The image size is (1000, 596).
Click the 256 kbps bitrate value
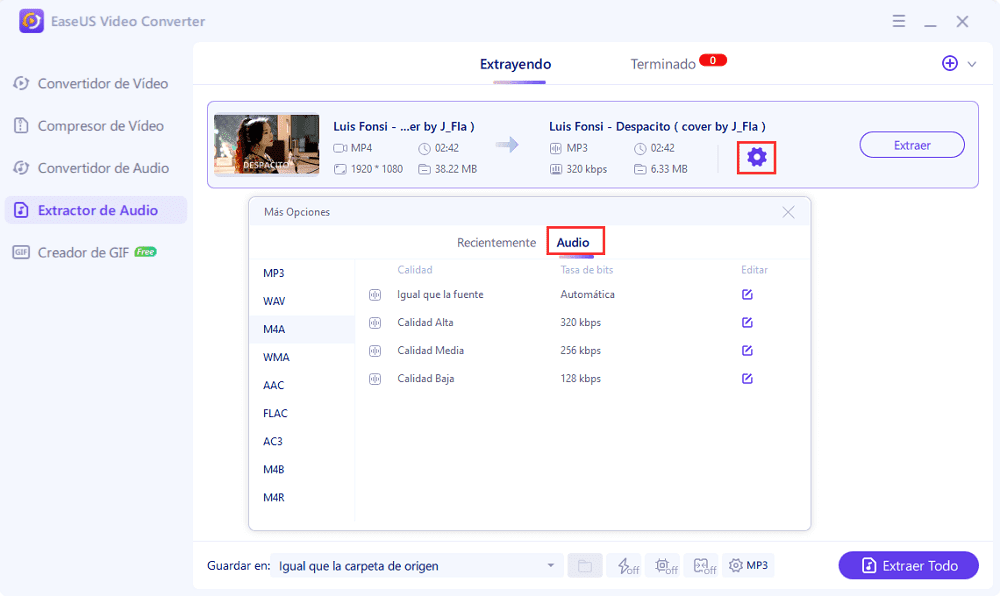(x=580, y=351)
